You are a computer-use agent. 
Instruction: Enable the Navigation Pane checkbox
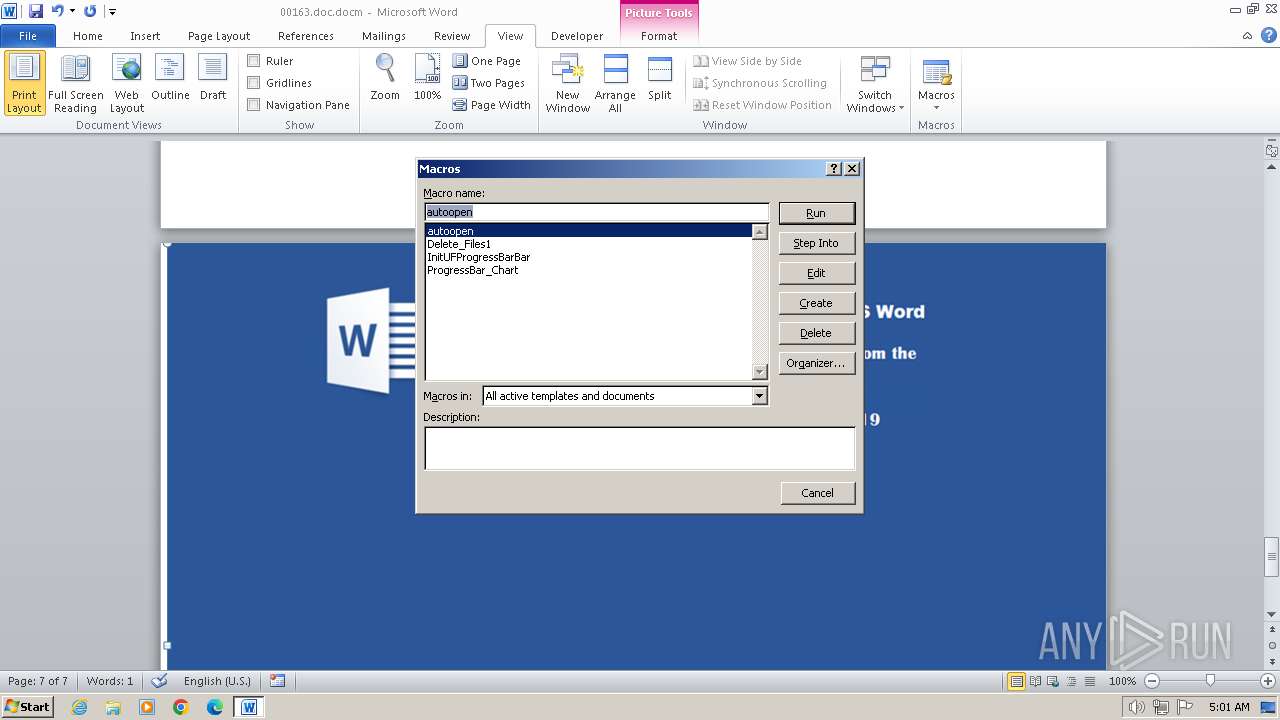[254, 105]
